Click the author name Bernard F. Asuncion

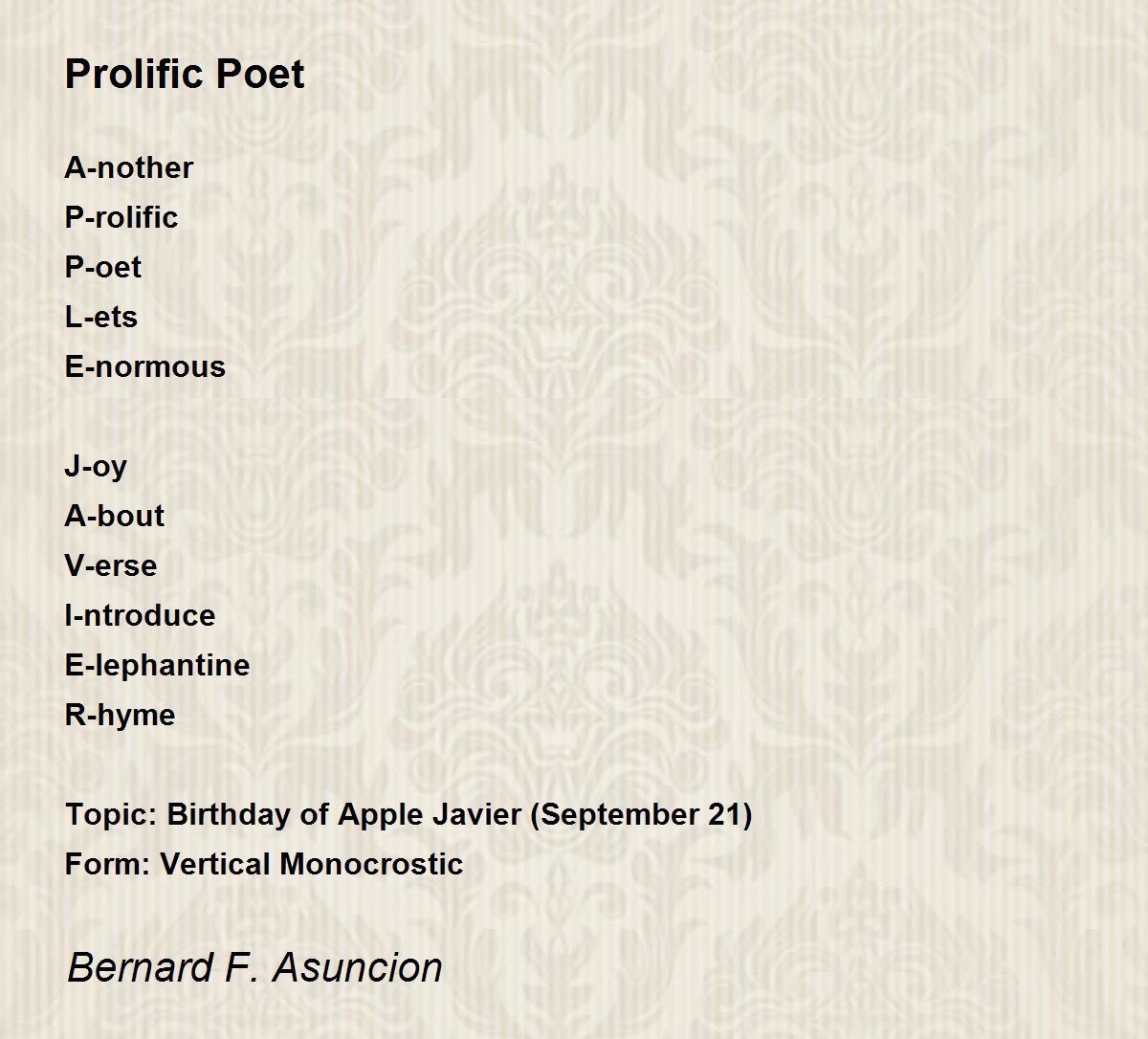point(254,967)
